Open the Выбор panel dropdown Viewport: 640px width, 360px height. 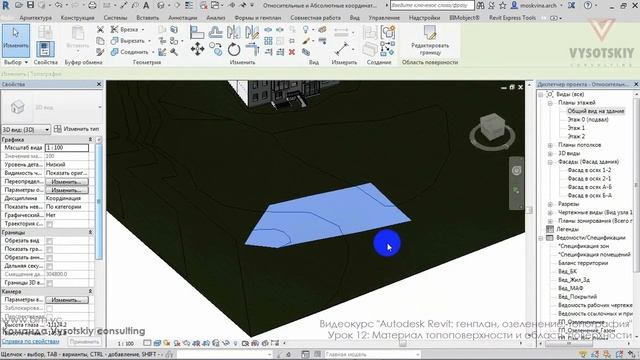click(16, 62)
